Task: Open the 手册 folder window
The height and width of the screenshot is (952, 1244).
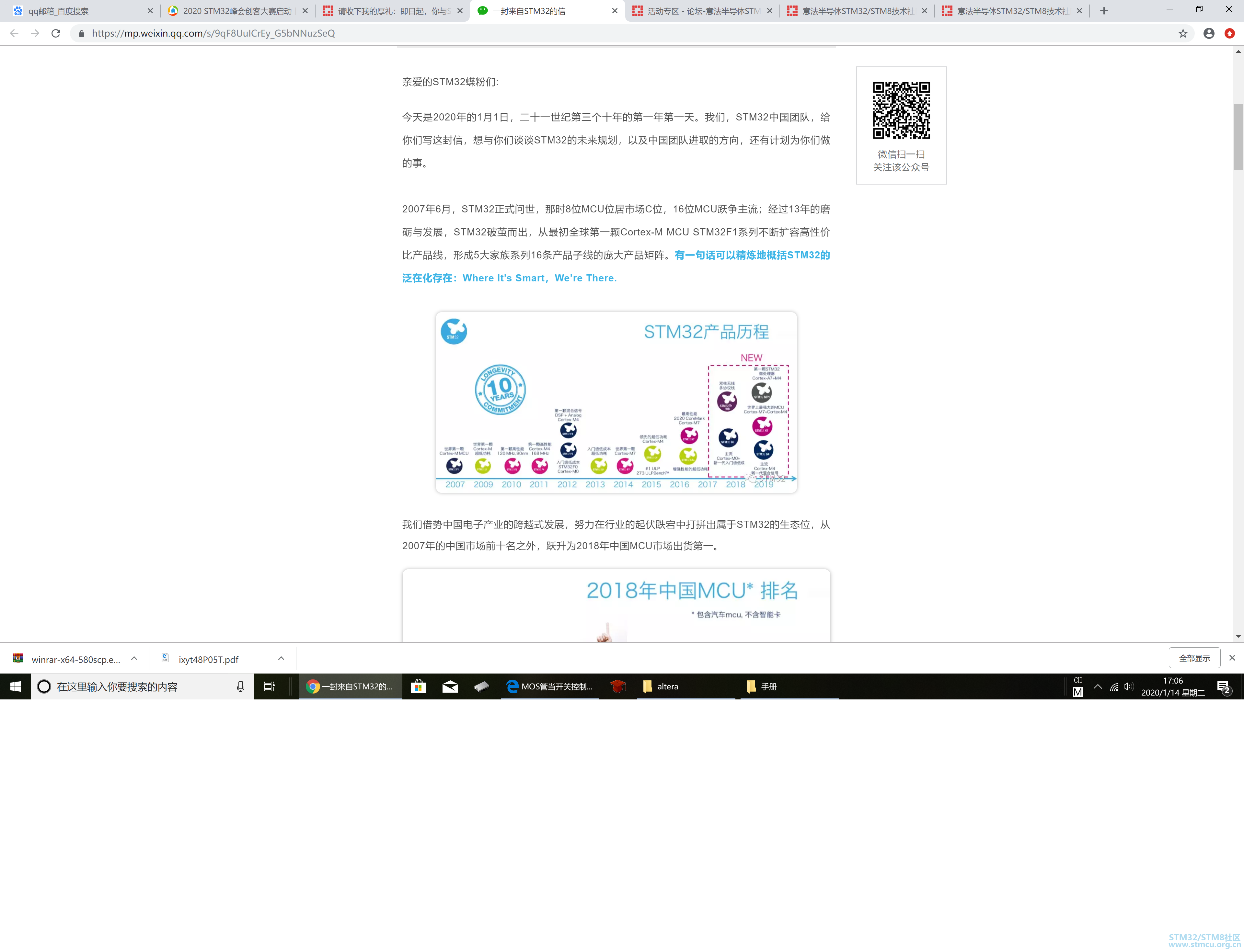Action: (790, 686)
